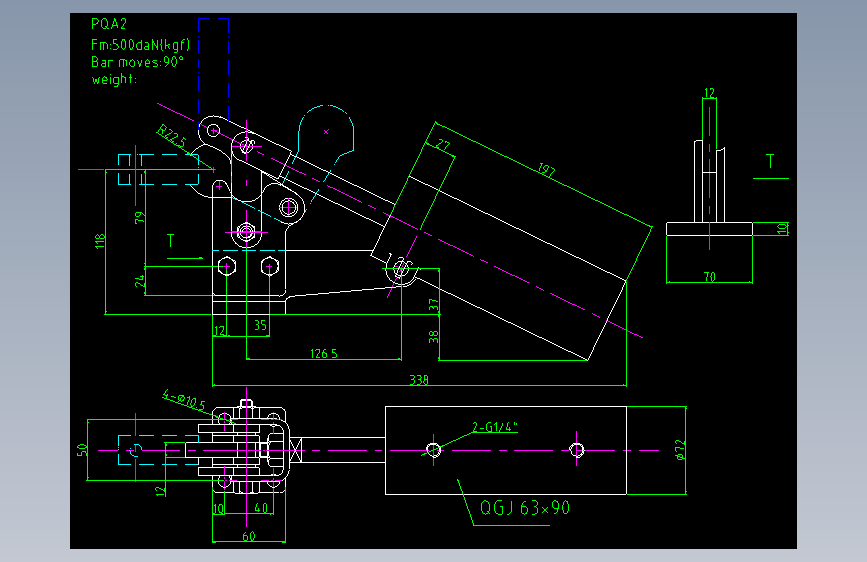
Task: Click the 4-Ø10.5 hole callout
Action: coord(184,400)
